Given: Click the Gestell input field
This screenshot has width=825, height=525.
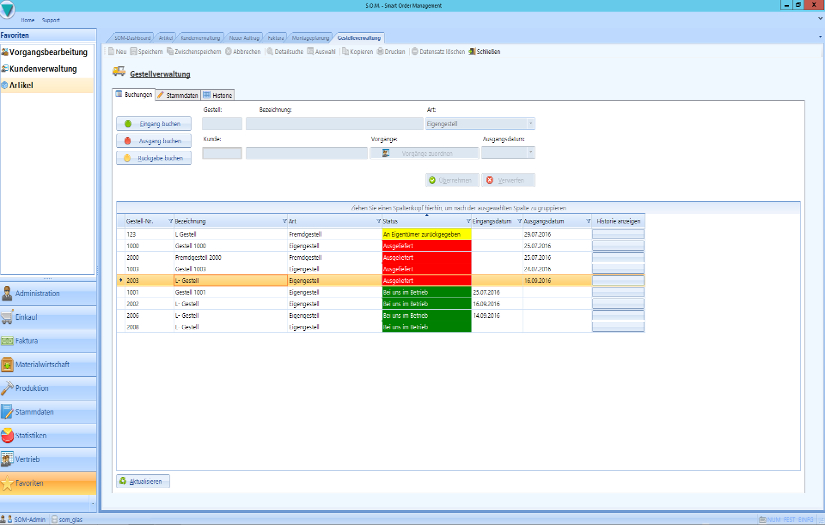Looking at the screenshot, I should pyautogui.click(x=222, y=124).
